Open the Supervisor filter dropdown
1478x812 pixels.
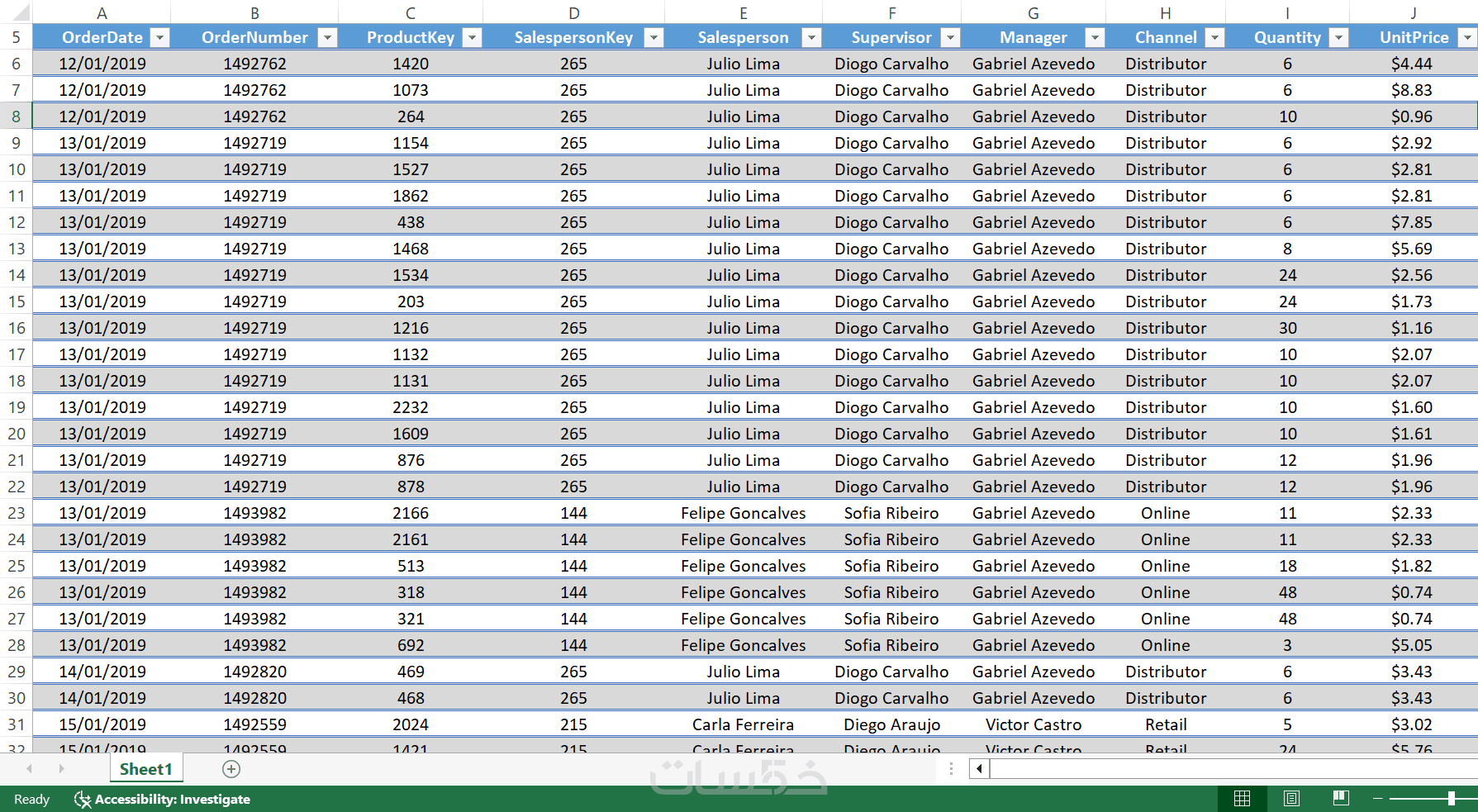click(951, 37)
